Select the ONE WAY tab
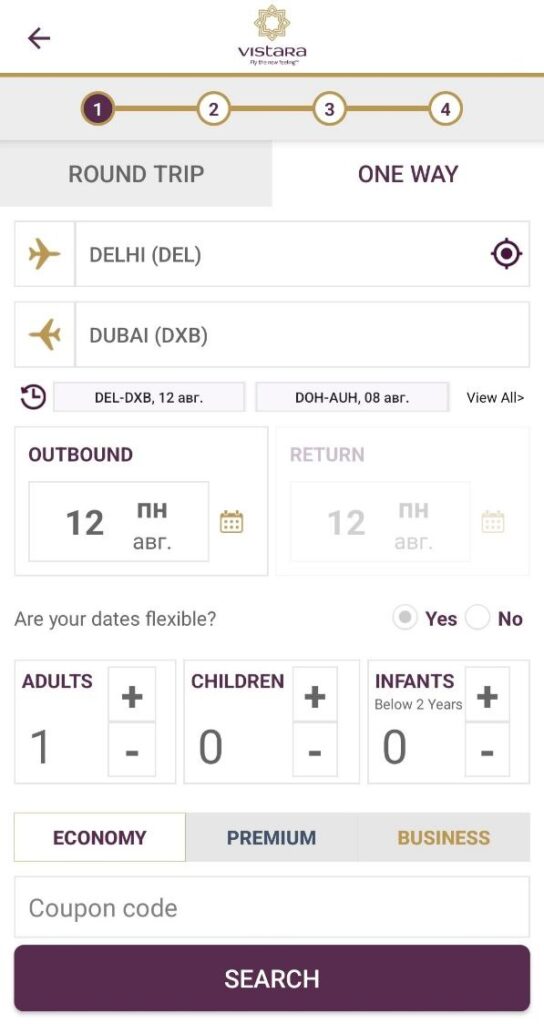Screen dimensions: 544x1024 [408, 174]
